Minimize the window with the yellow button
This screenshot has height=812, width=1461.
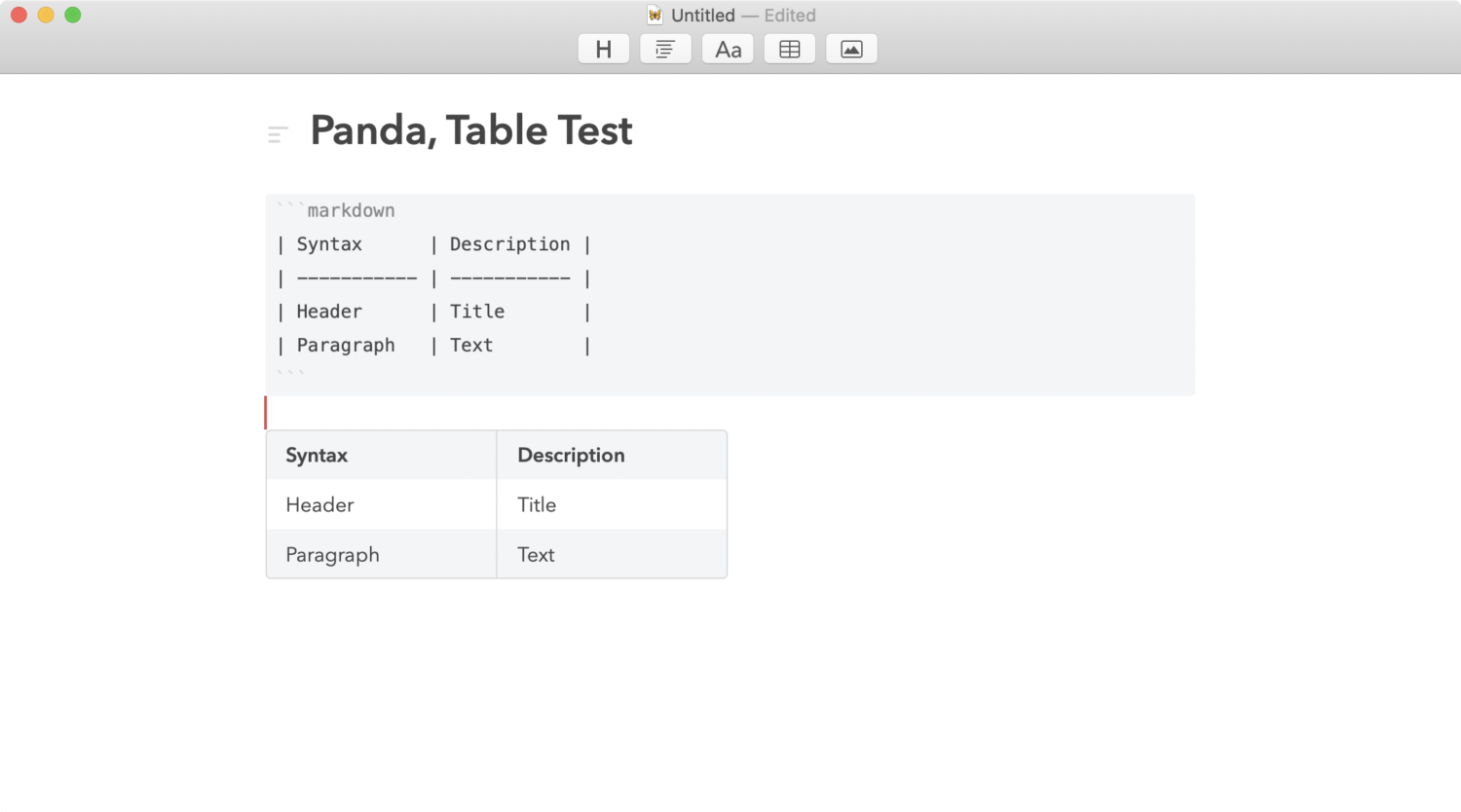pos(46,15)
